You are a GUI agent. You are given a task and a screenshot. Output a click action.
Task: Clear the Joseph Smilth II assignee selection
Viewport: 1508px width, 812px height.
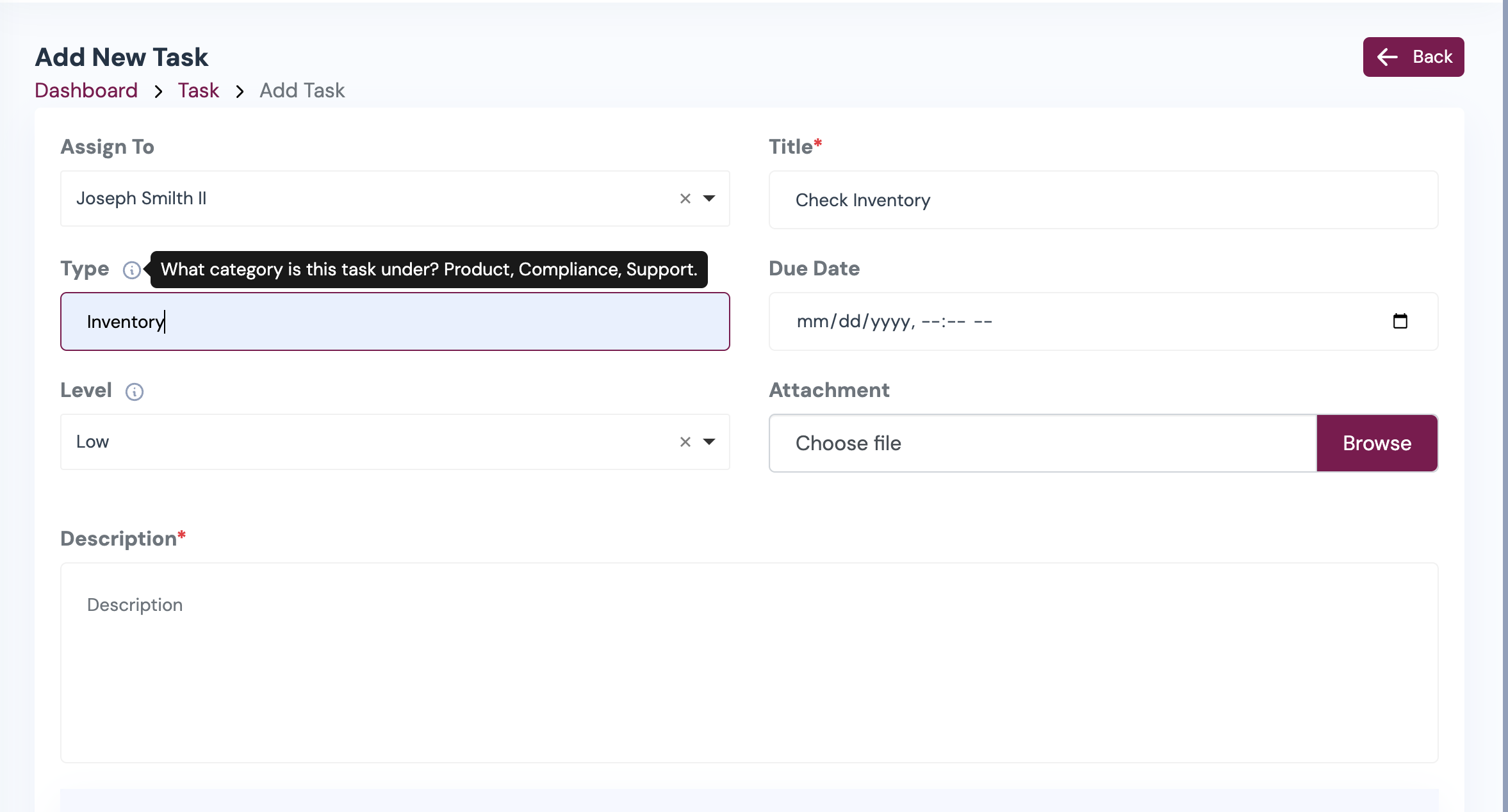684,199
